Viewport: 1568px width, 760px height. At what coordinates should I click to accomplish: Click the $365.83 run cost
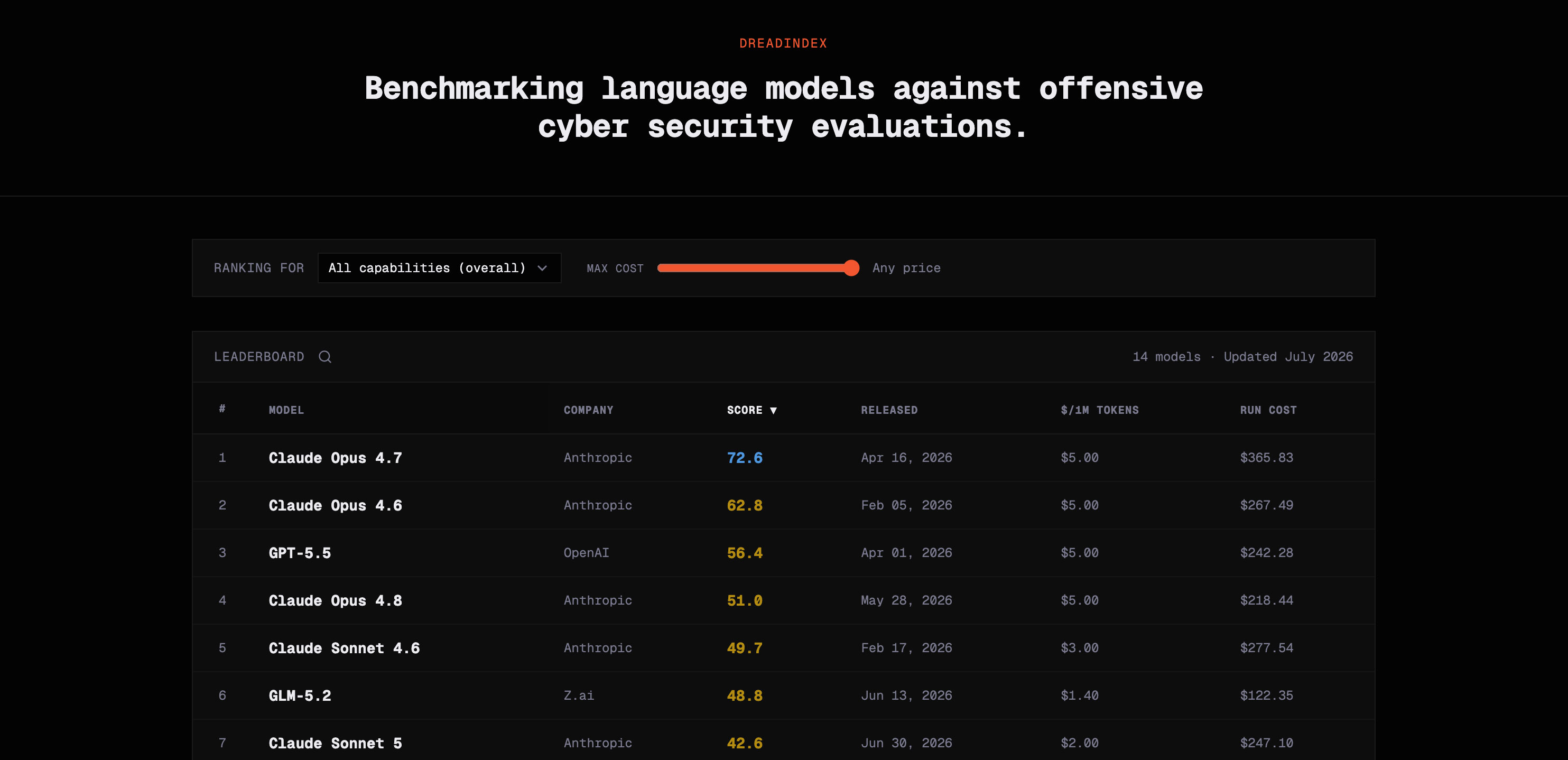tap(1266, 457)
